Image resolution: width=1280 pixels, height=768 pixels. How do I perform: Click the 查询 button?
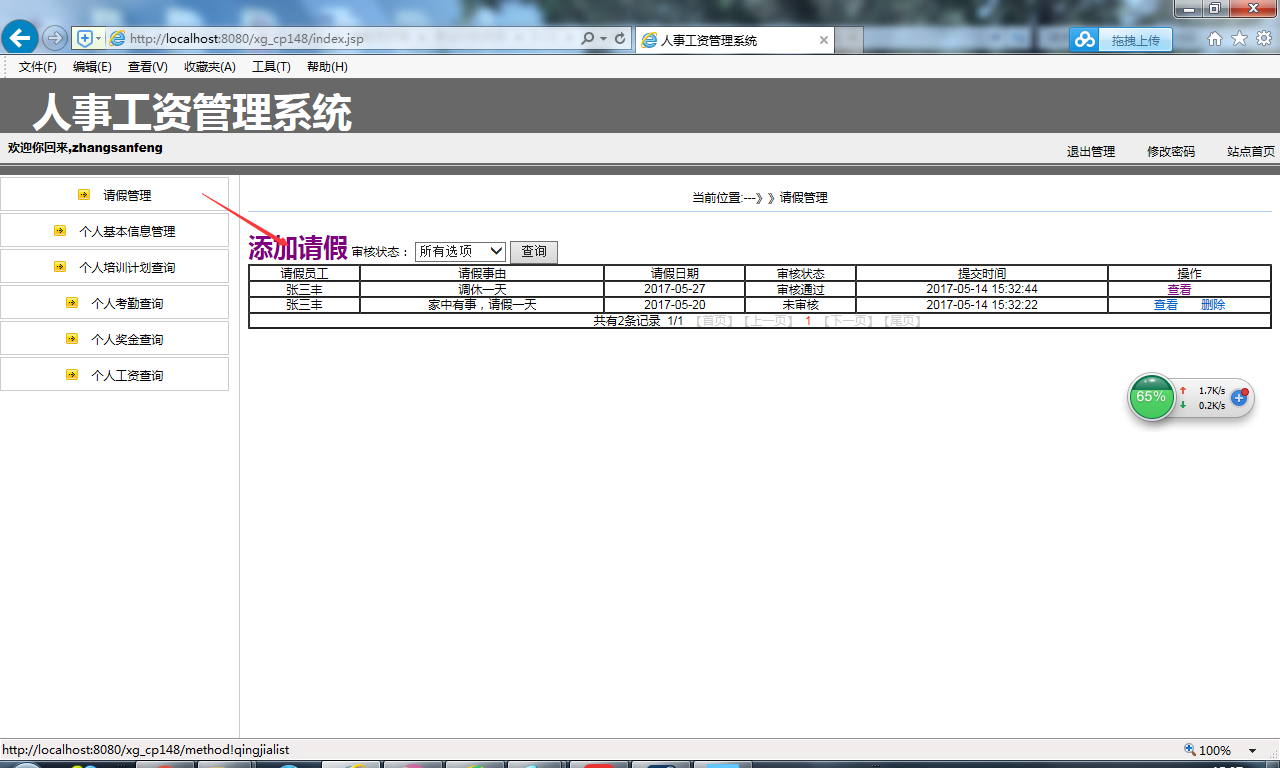coord(534,252)
